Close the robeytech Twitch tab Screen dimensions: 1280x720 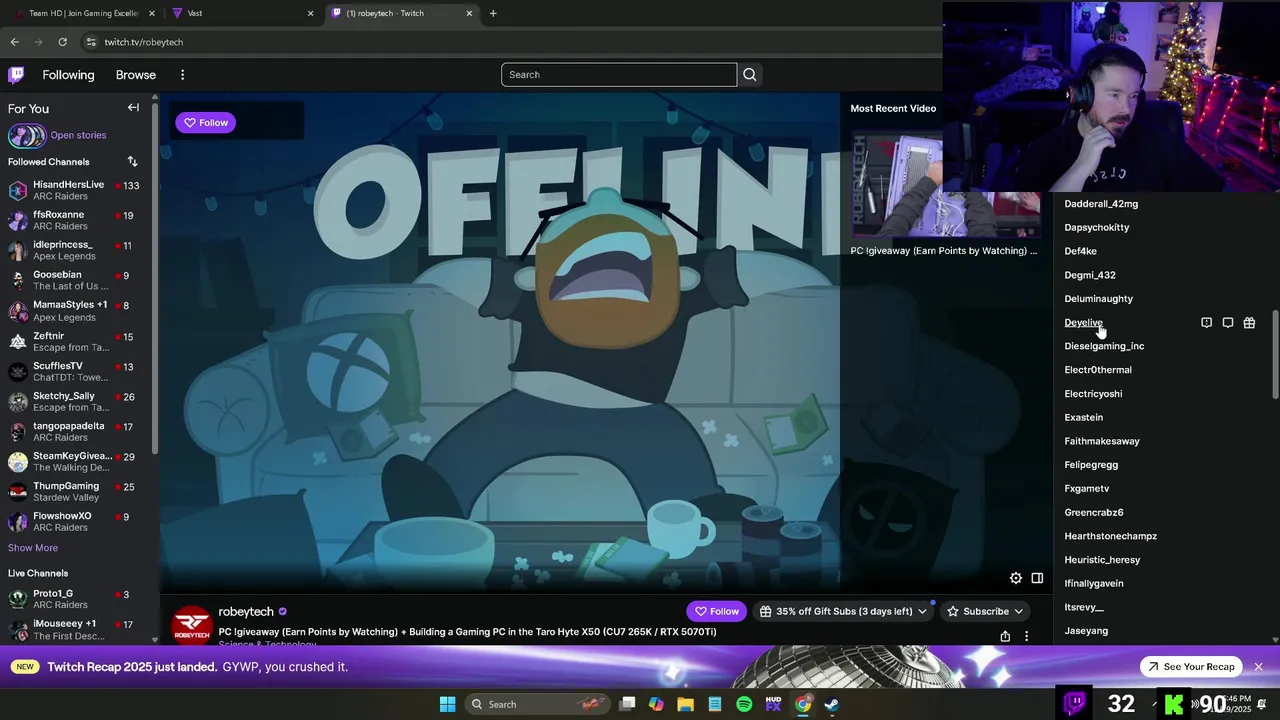click(469, 13)
